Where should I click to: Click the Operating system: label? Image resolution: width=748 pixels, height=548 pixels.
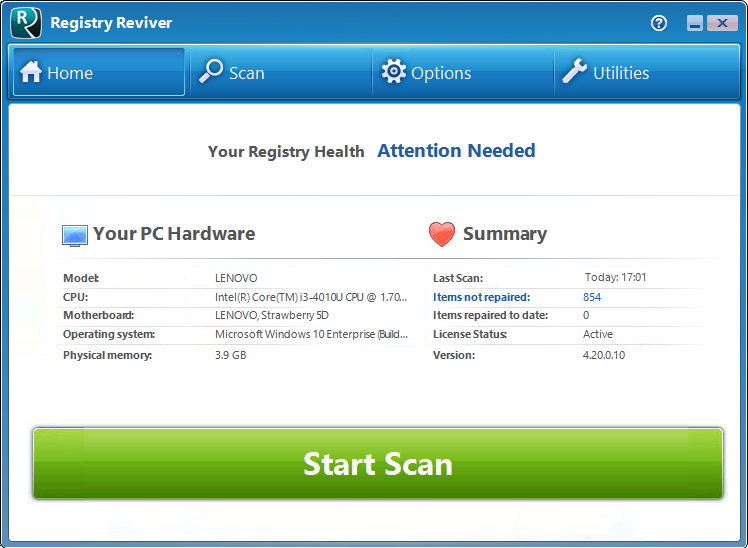tap(109, 334)
